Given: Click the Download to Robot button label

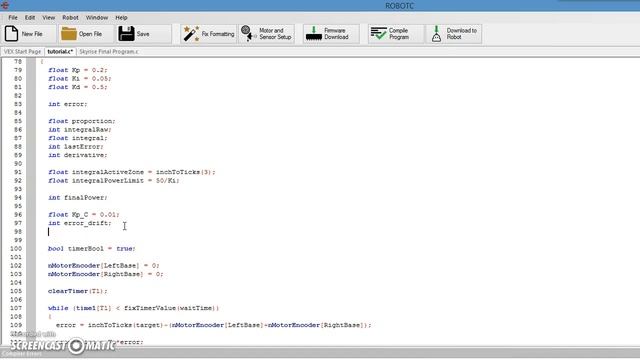Looking at the screenshot, I should click(462, 33).
